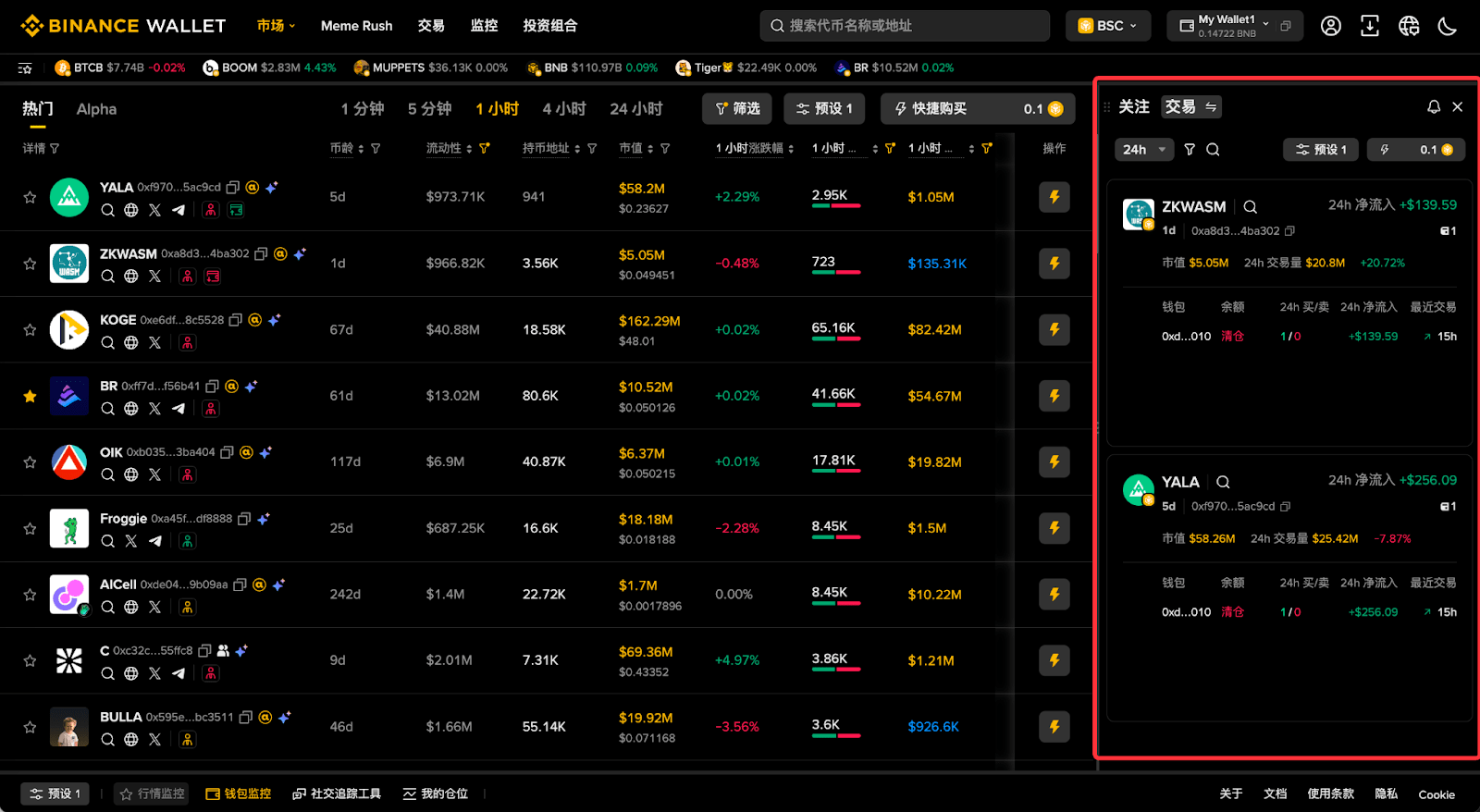Click search icon next to ZKWASM card
This screenshot has width=1480, height=812.
click(x=1251, y=207)
